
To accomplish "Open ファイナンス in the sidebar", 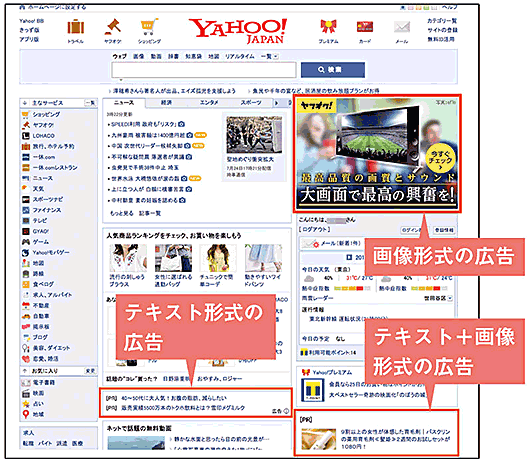I will (47, 210).
